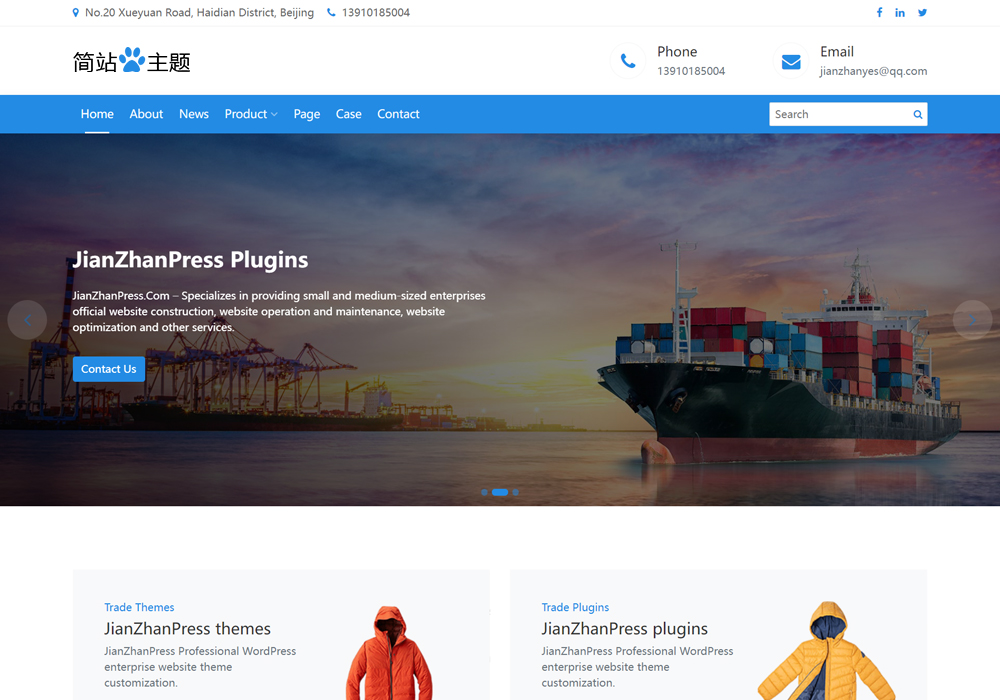Click inside the Search input field
Image resolution: width=1000 pixels, height=700 pixels.
tap(840, 114)
